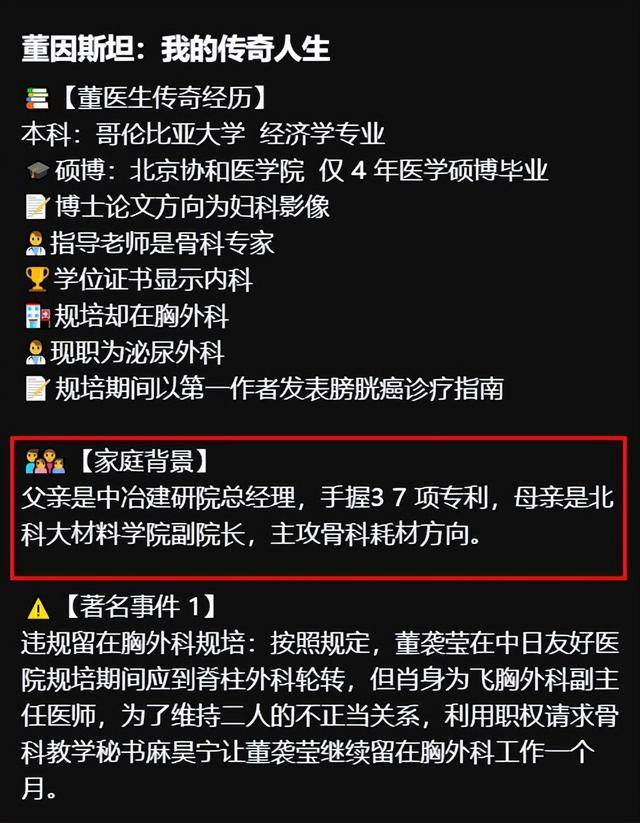Click the sentence starting 父亲是中冶建研院总经理
Image resolution: width=640 pixels, height=823 pixels.
(x=317, y=516)
